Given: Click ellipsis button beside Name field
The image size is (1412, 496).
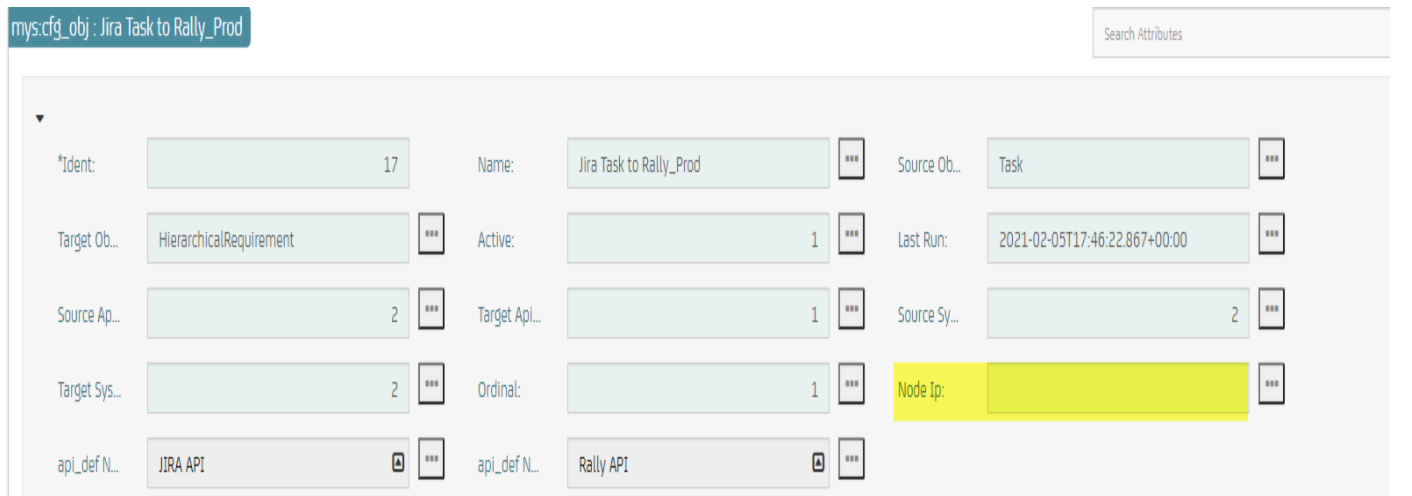Looking at the screenshot, I should (x=851, y=160).
